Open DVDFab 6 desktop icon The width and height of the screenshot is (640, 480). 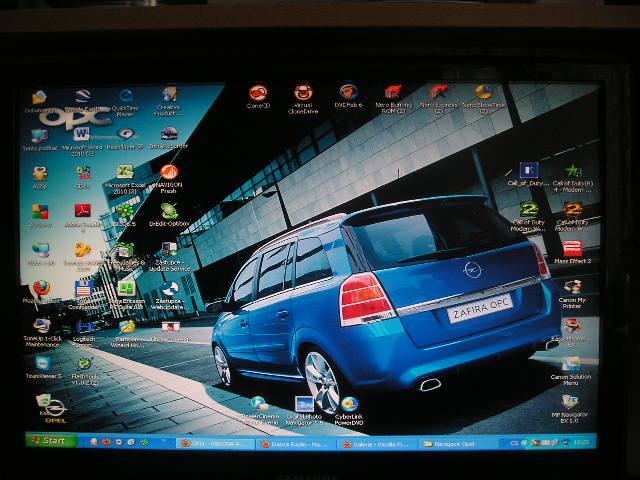(348, 94)
